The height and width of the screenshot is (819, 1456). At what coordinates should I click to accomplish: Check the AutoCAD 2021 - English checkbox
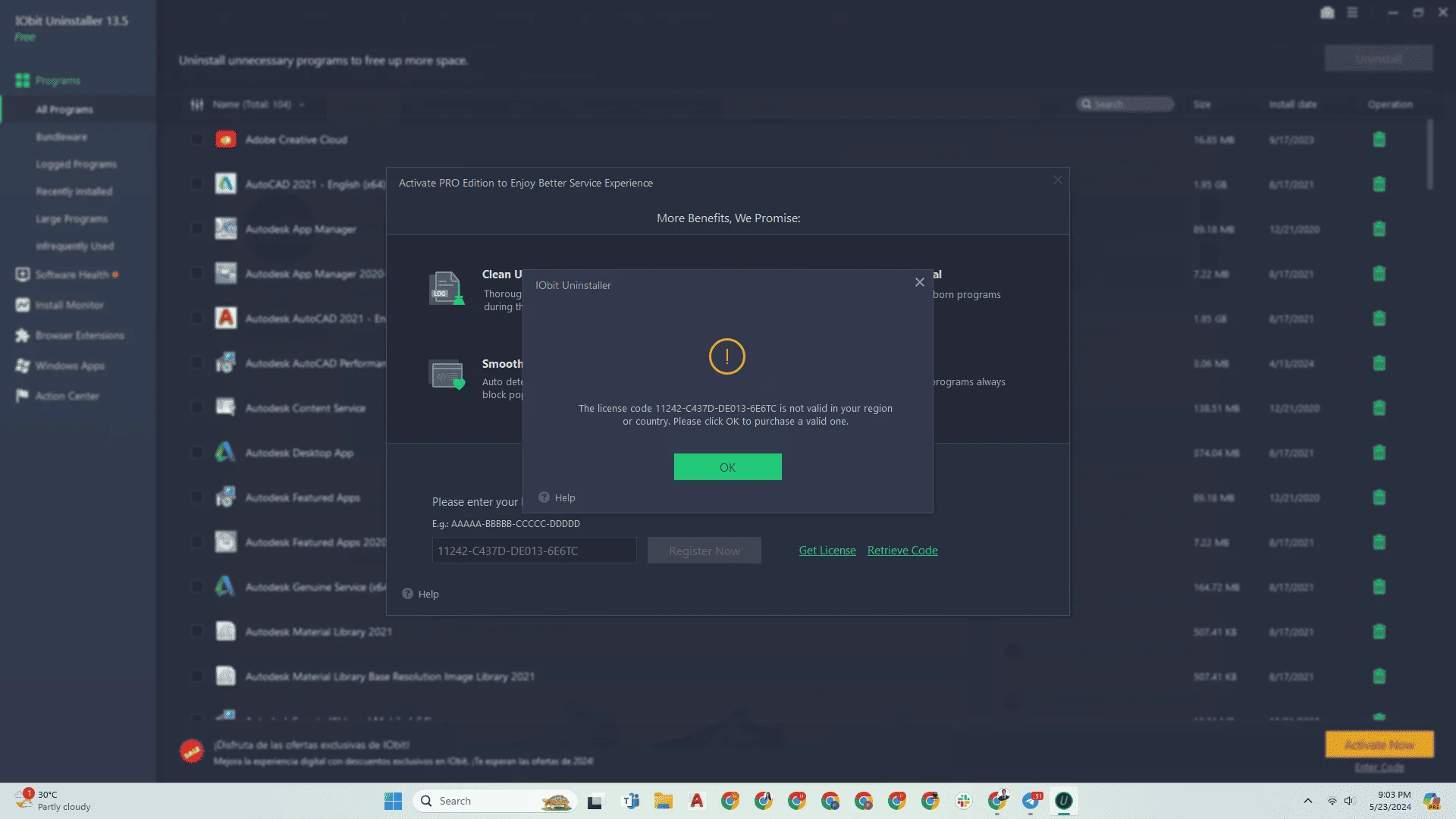tap(196, 184)
